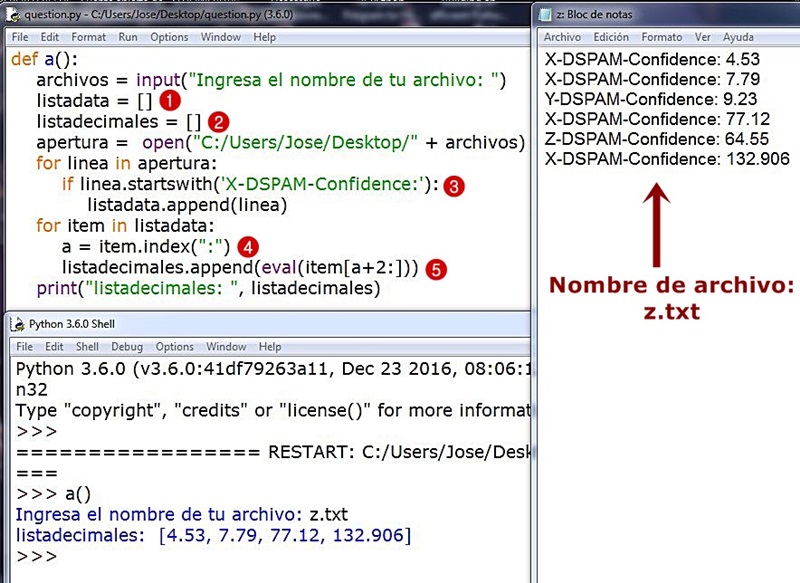Open the Formato menu in Bloc de notas

click(x=659, y=36)
